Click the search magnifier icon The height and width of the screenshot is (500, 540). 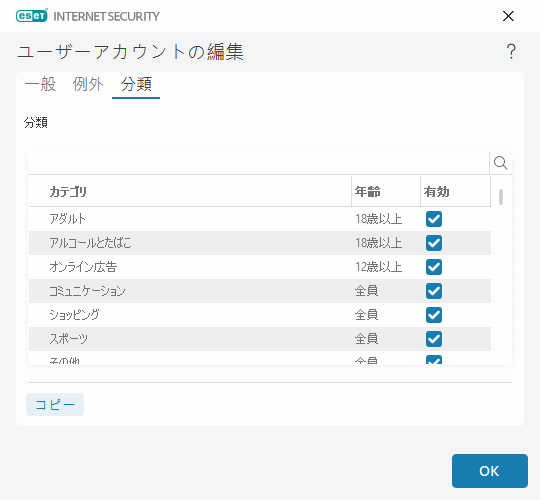500,163
